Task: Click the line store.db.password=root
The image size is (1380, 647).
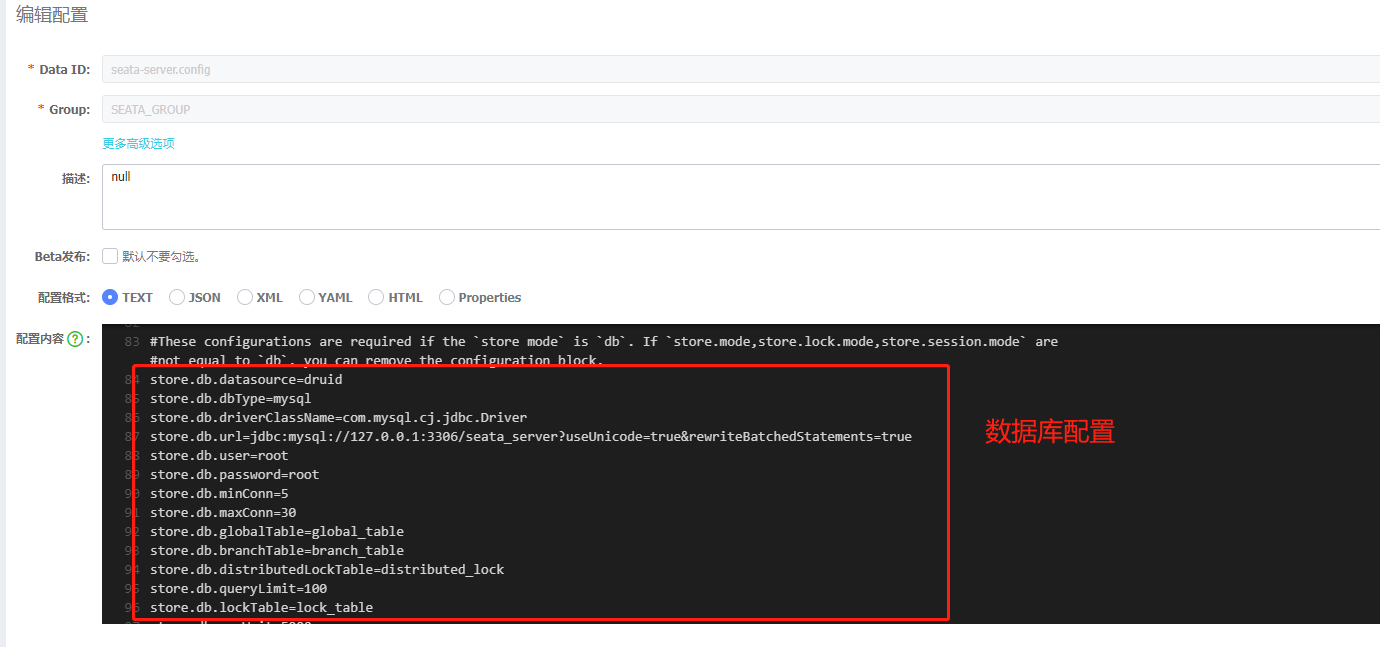Action: click(x=234, y=474)
